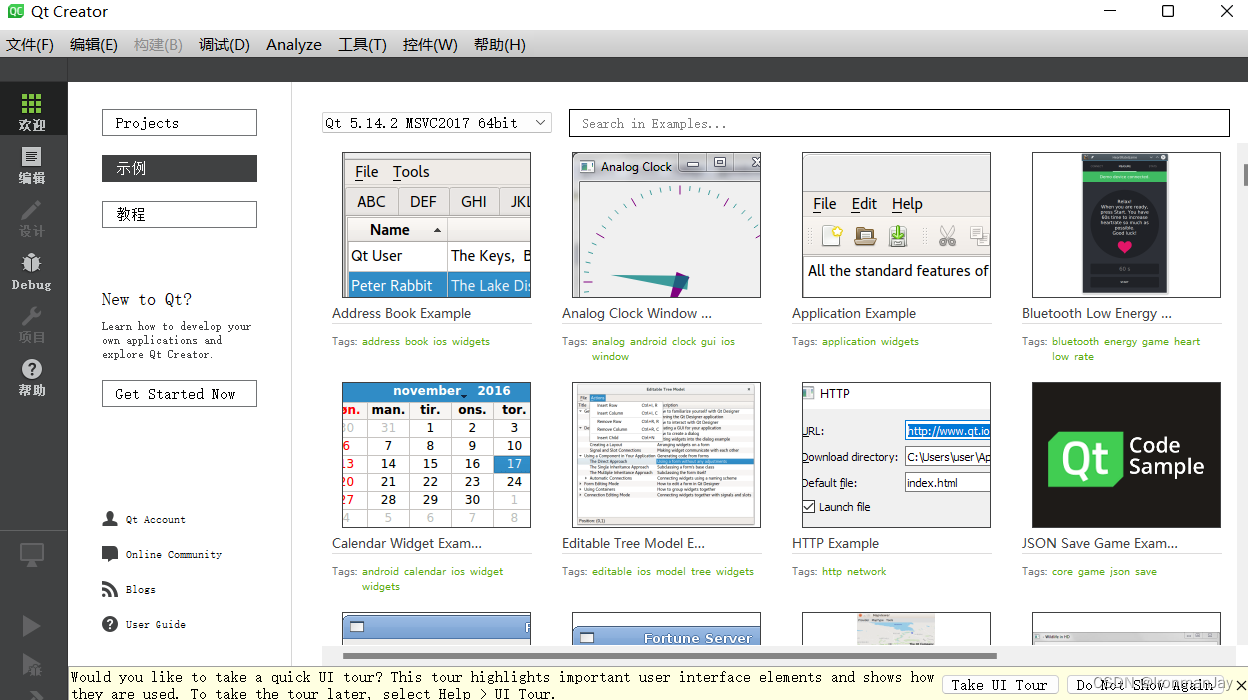Screen dimensions: 1248x700
Task: Click the Get Started Now button
Action: click(179, 393)
